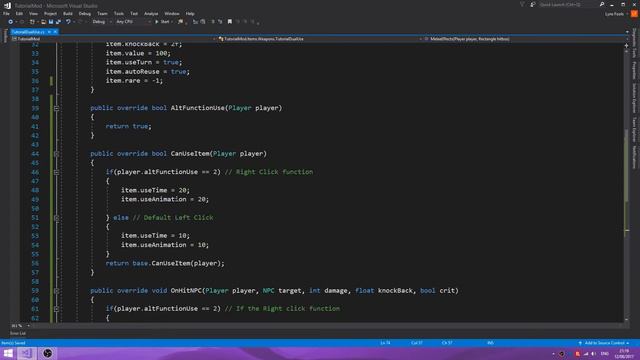The width and height of the screenshot is (640, 360).
Task: Open the Debug menu
Action: pyautogui.click(x=84, y=14)
